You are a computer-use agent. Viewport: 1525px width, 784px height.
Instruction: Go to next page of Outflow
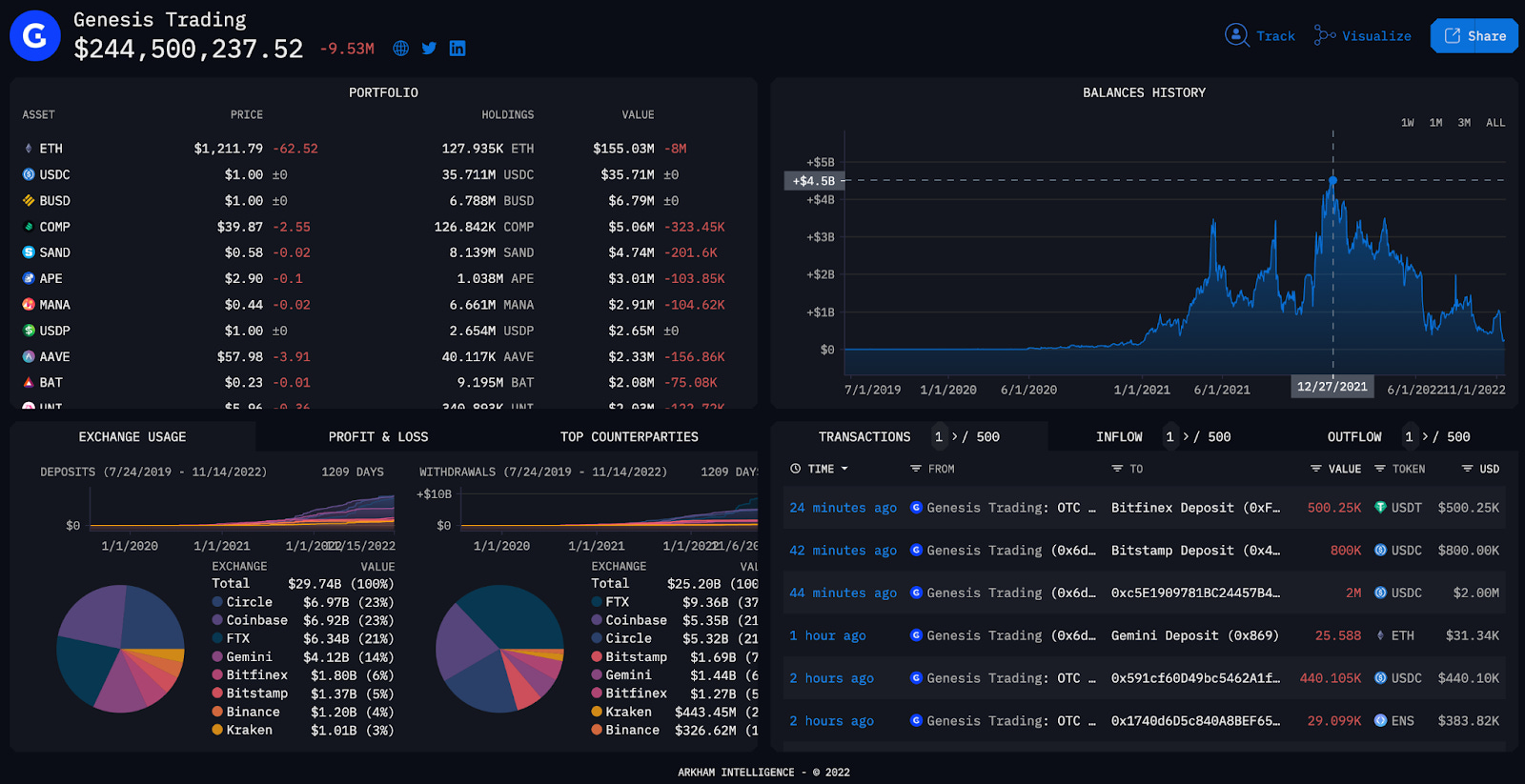click(1425, 436)
